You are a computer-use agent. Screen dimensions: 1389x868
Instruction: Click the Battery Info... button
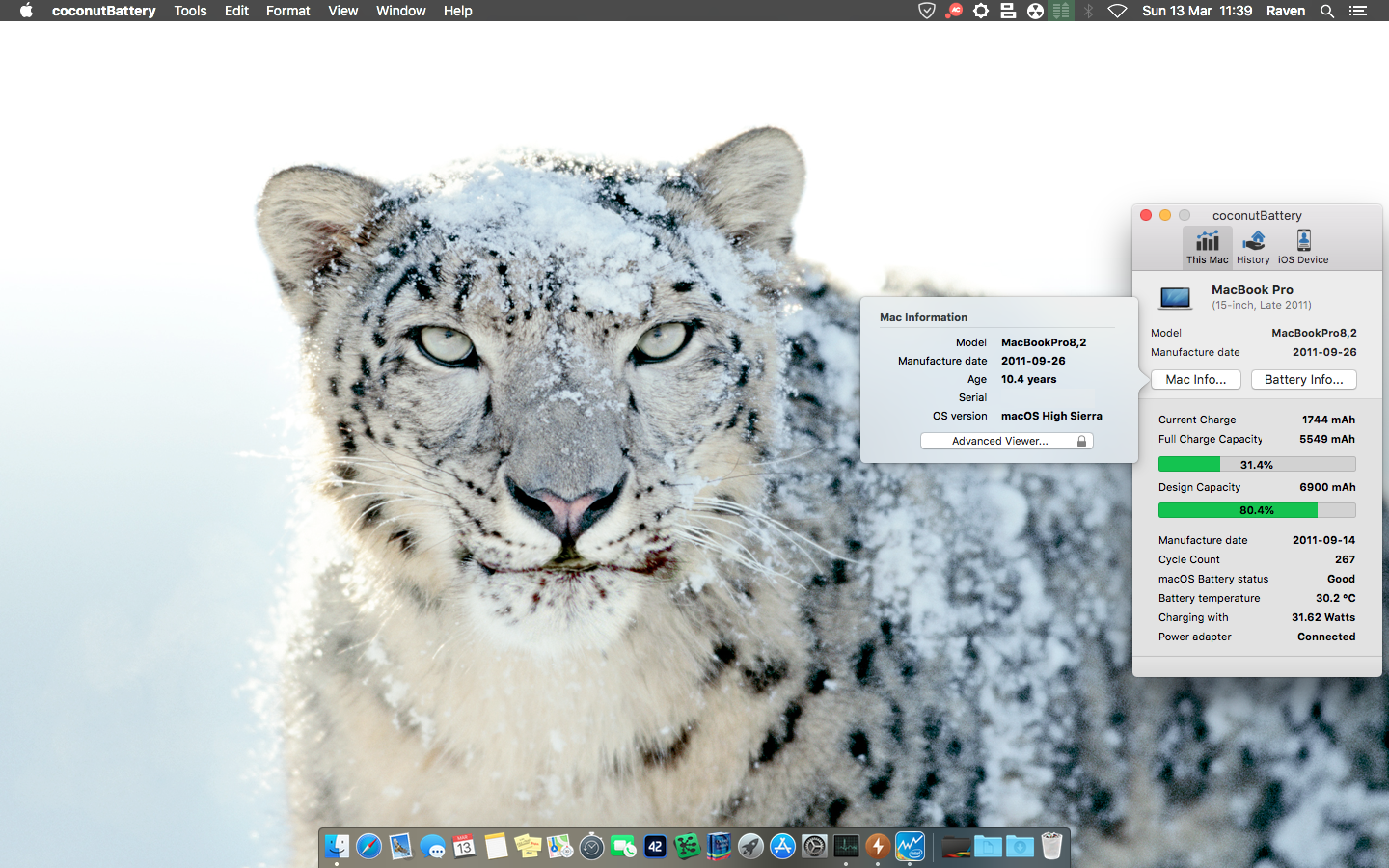click(x=1303, y=380)
